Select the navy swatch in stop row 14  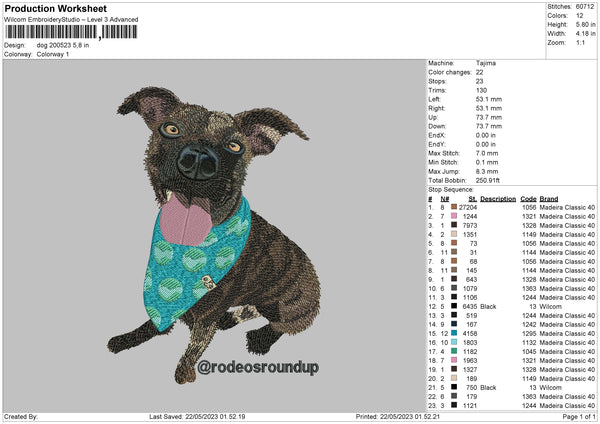[x=454, y=324]
